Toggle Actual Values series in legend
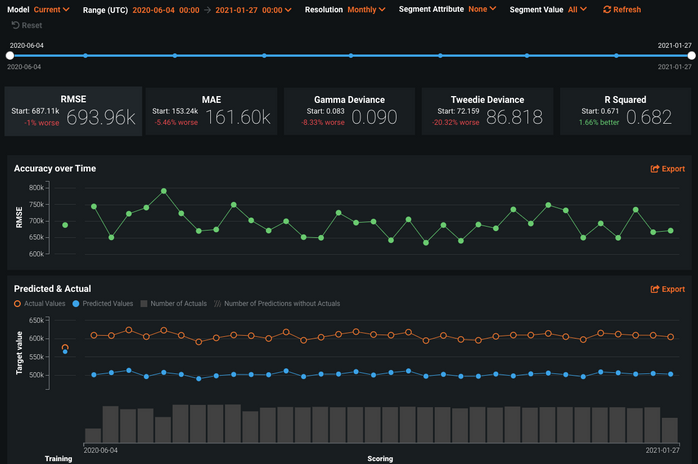 45,303
